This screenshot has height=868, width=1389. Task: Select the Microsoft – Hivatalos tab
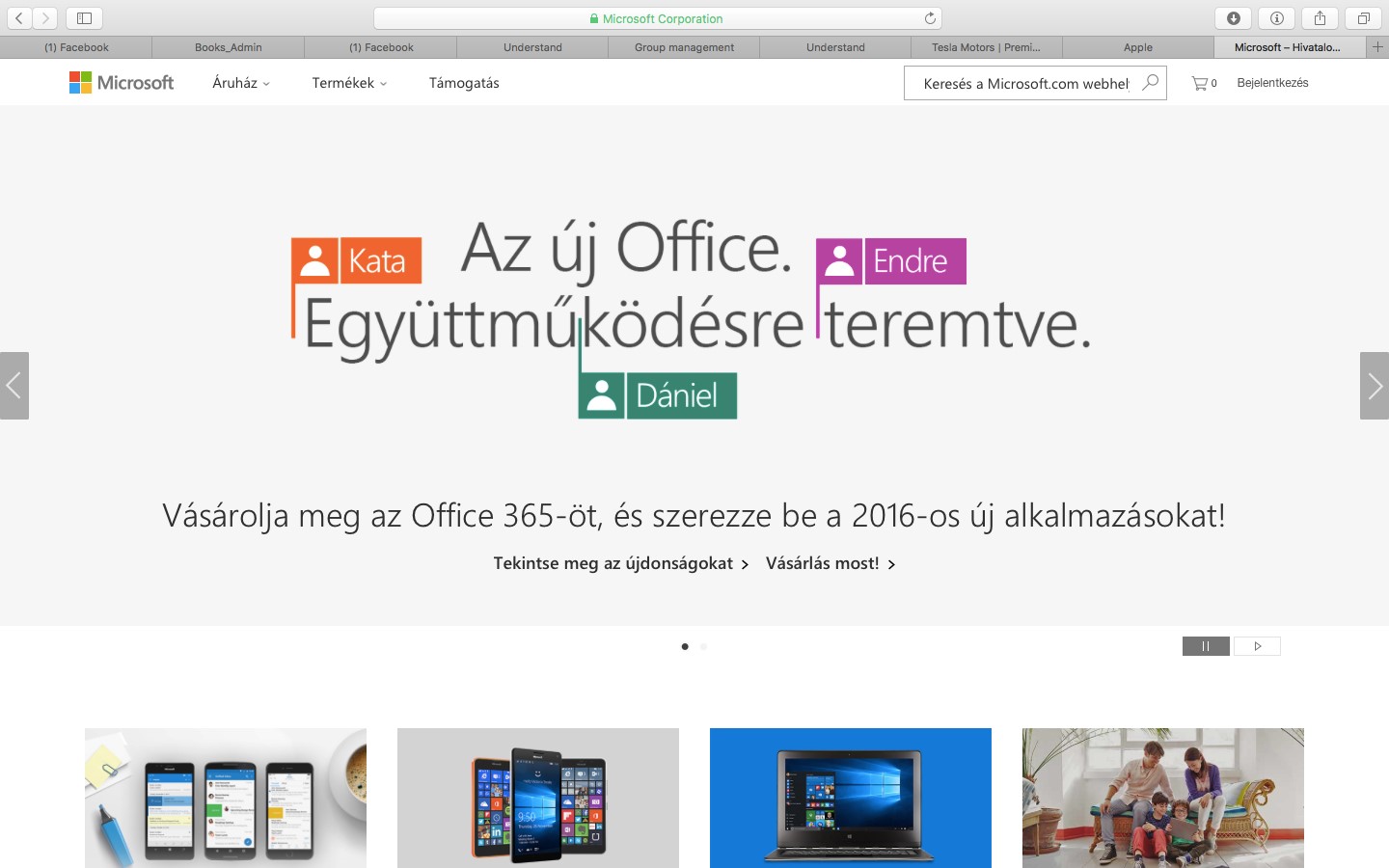pyautogui.click(x=1291, y=47)
